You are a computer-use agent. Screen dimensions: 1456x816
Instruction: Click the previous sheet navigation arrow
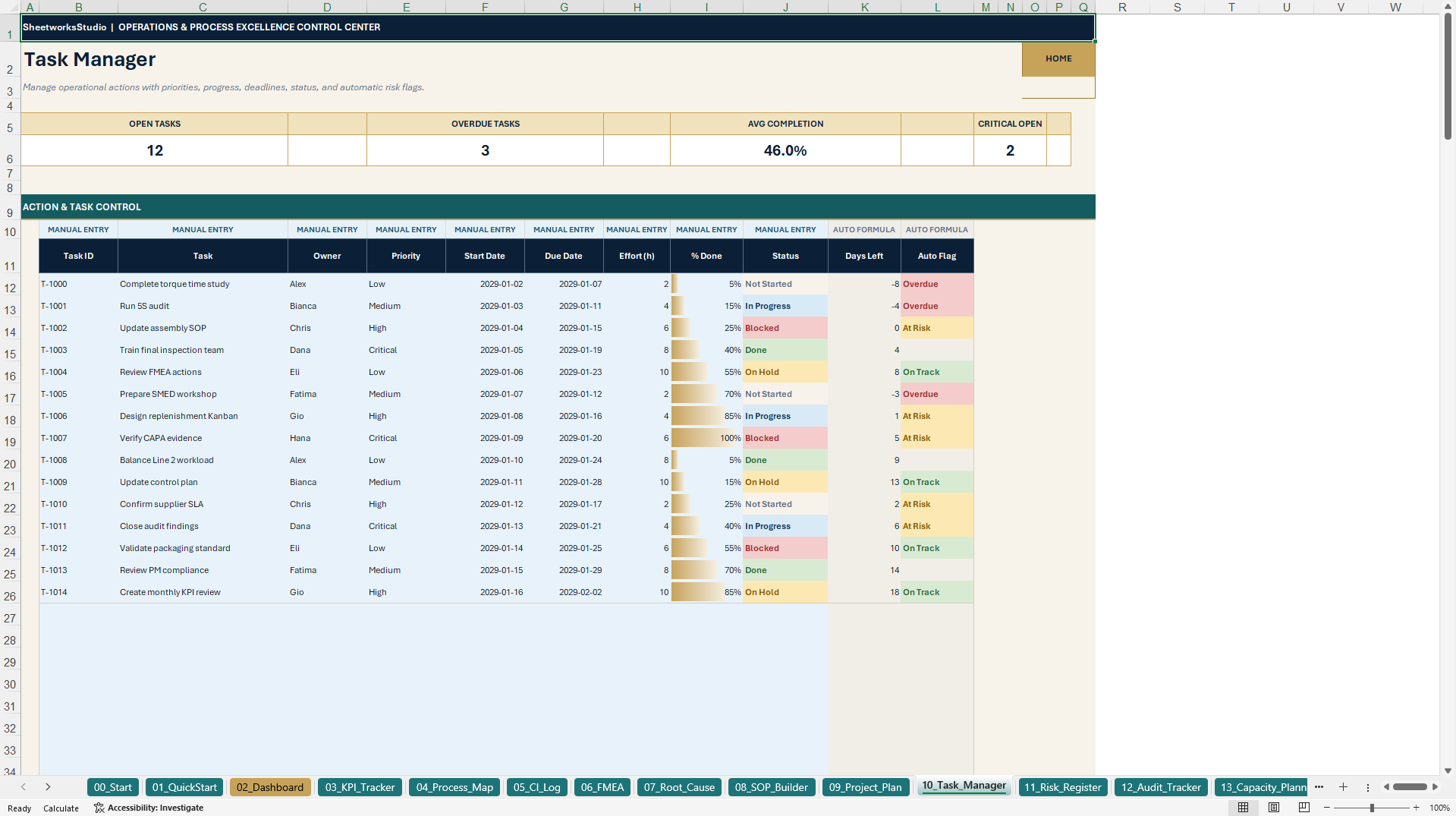click(x=24, y=787)
